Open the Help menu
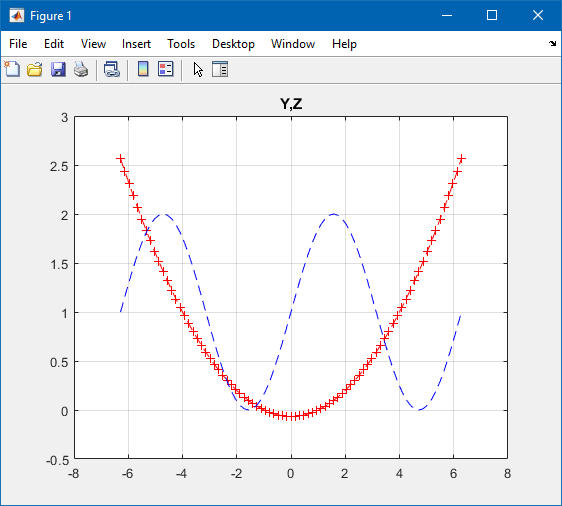 [x=344, y=44]
